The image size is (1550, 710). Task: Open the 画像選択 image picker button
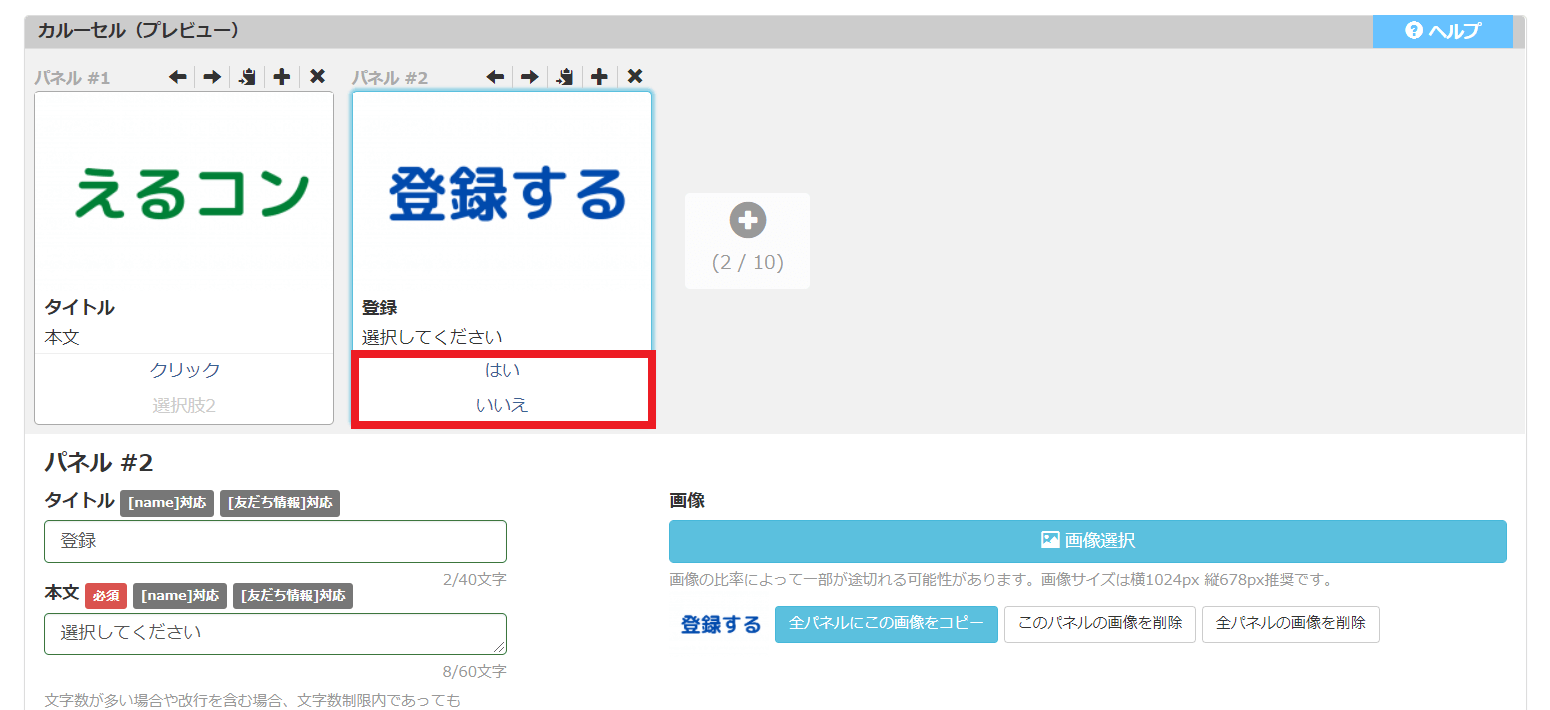click(1087, 541)
